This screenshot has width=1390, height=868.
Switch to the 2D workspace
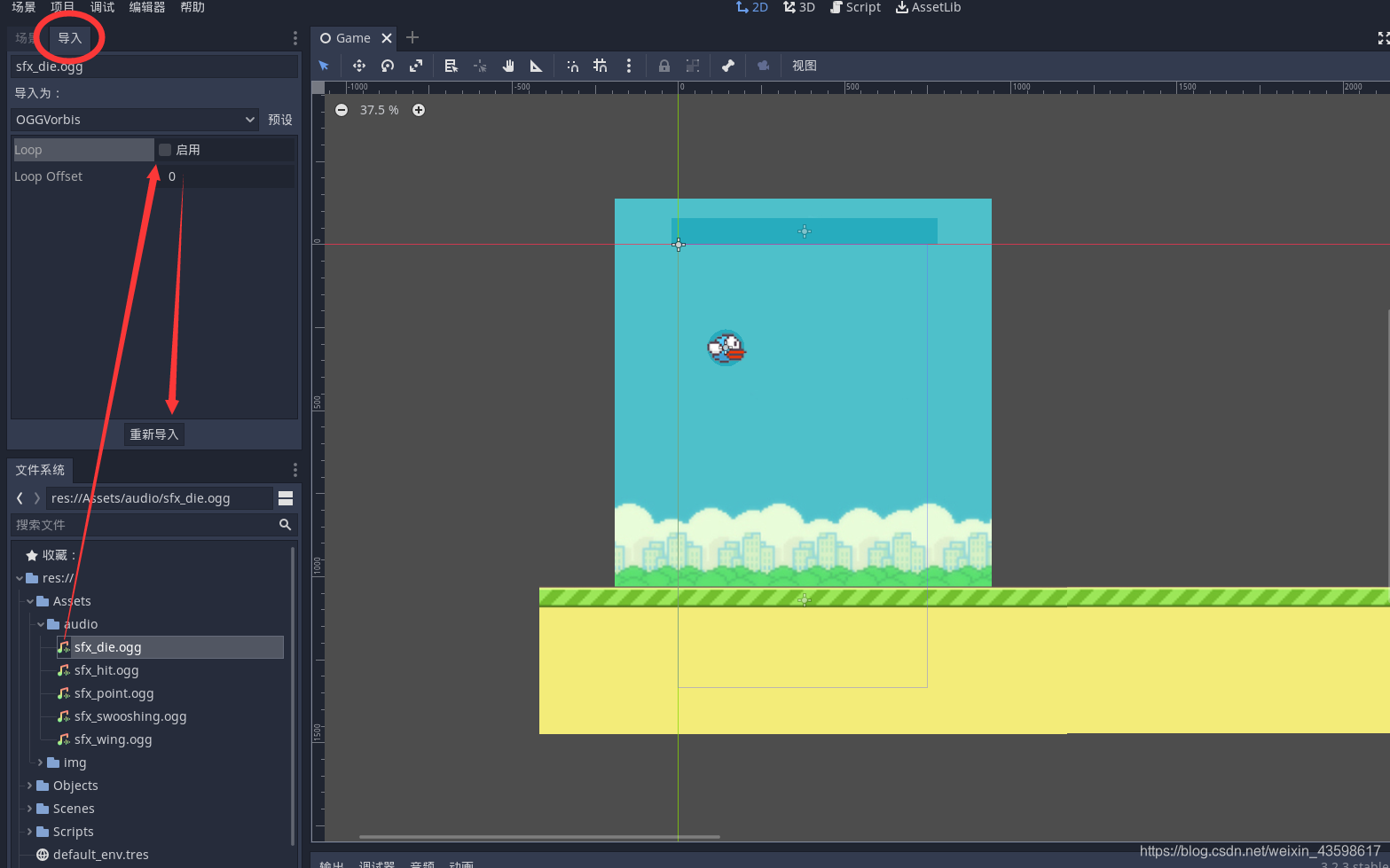(752, 7)
